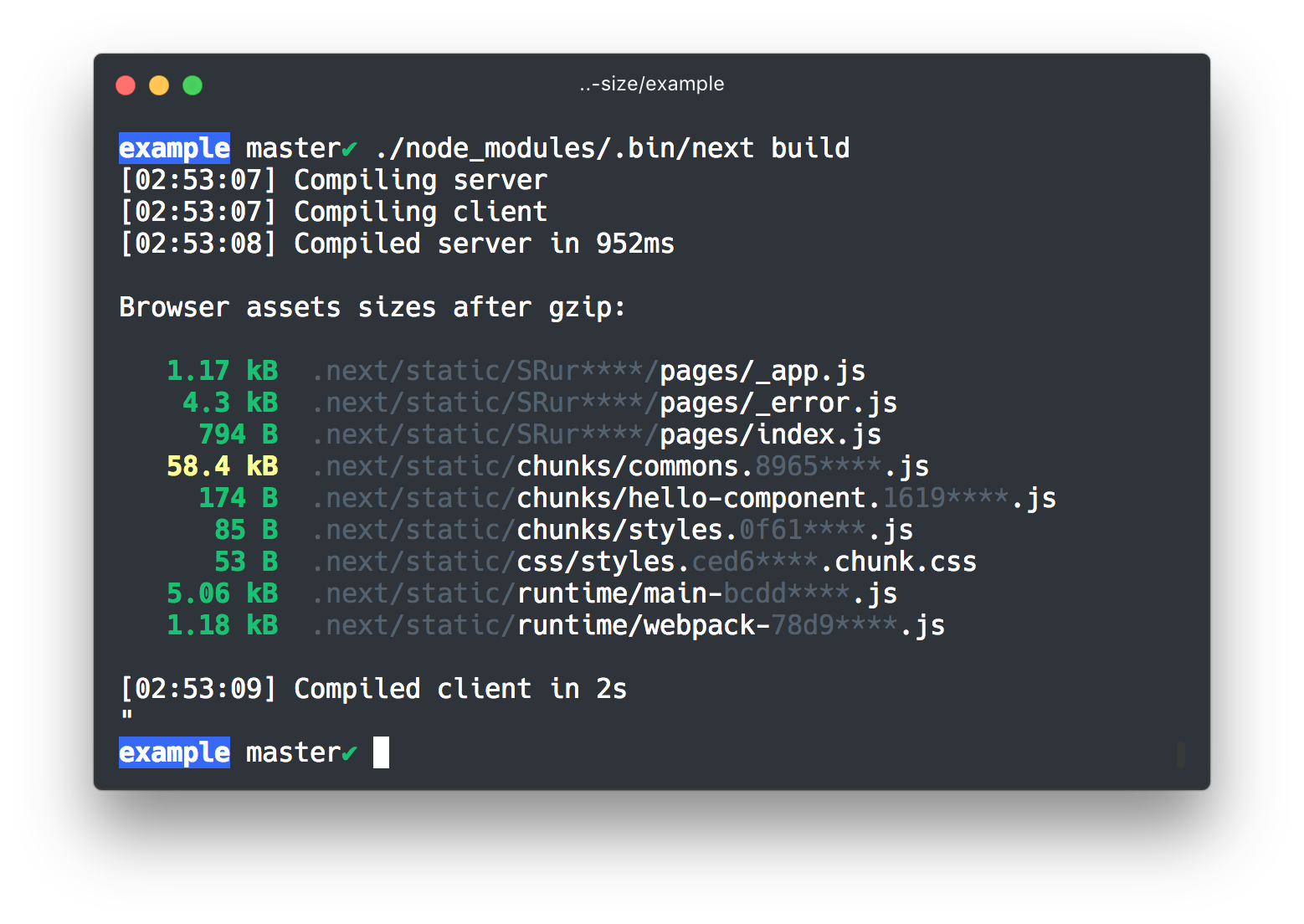Click the './node_modules/.bin/next build' command
Image resolution: width=1304 pixels, height=924 pixels.
pyautogui.click(x=612, y=148)
